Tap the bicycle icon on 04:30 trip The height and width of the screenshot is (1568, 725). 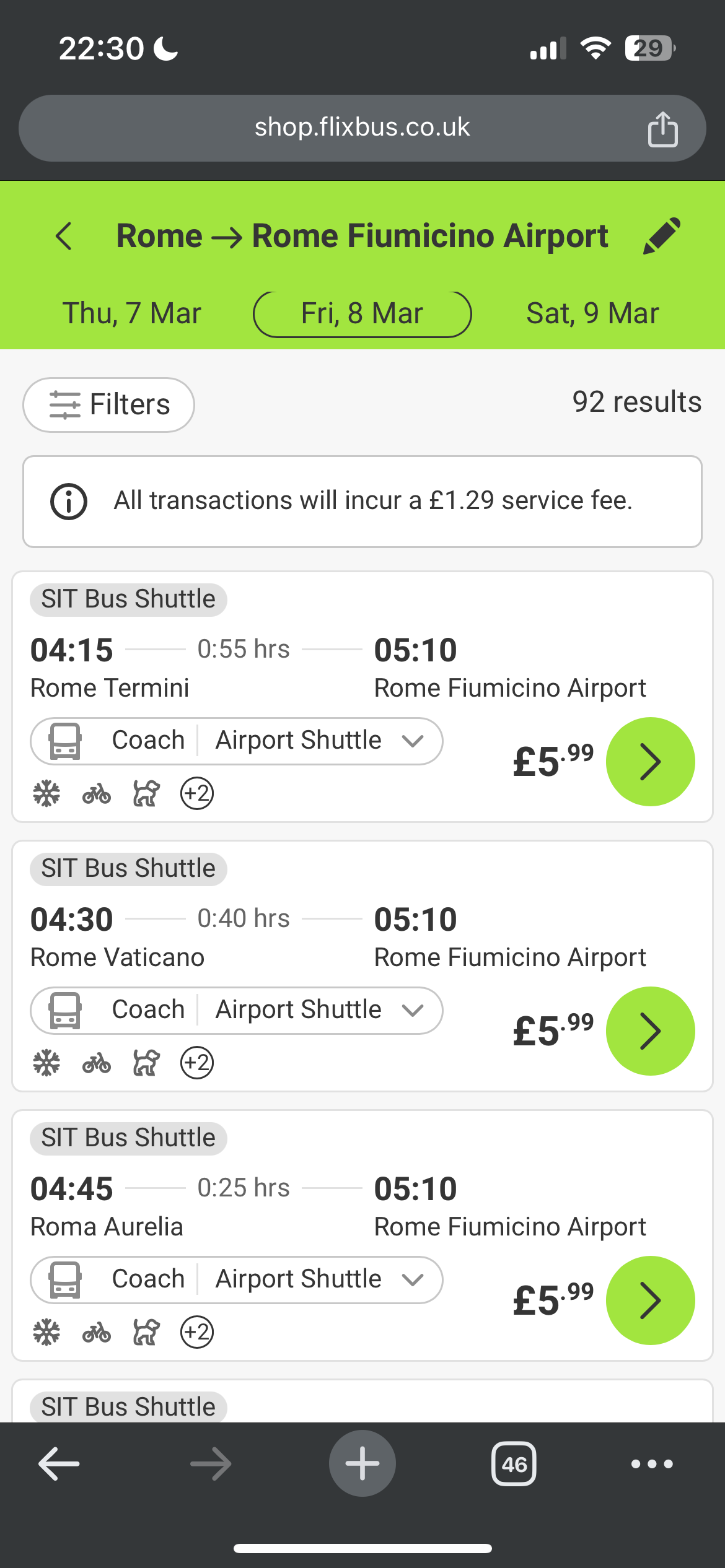pos(97,1063)
